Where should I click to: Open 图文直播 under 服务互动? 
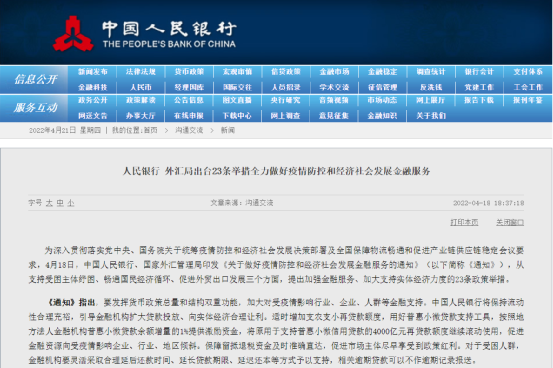tap(237, 100)
